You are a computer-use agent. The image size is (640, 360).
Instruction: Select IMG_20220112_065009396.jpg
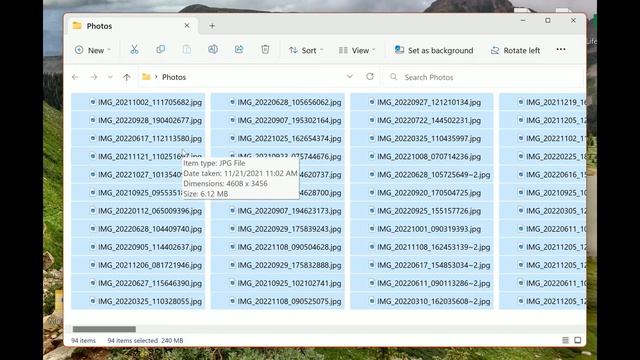coord(138,211)
